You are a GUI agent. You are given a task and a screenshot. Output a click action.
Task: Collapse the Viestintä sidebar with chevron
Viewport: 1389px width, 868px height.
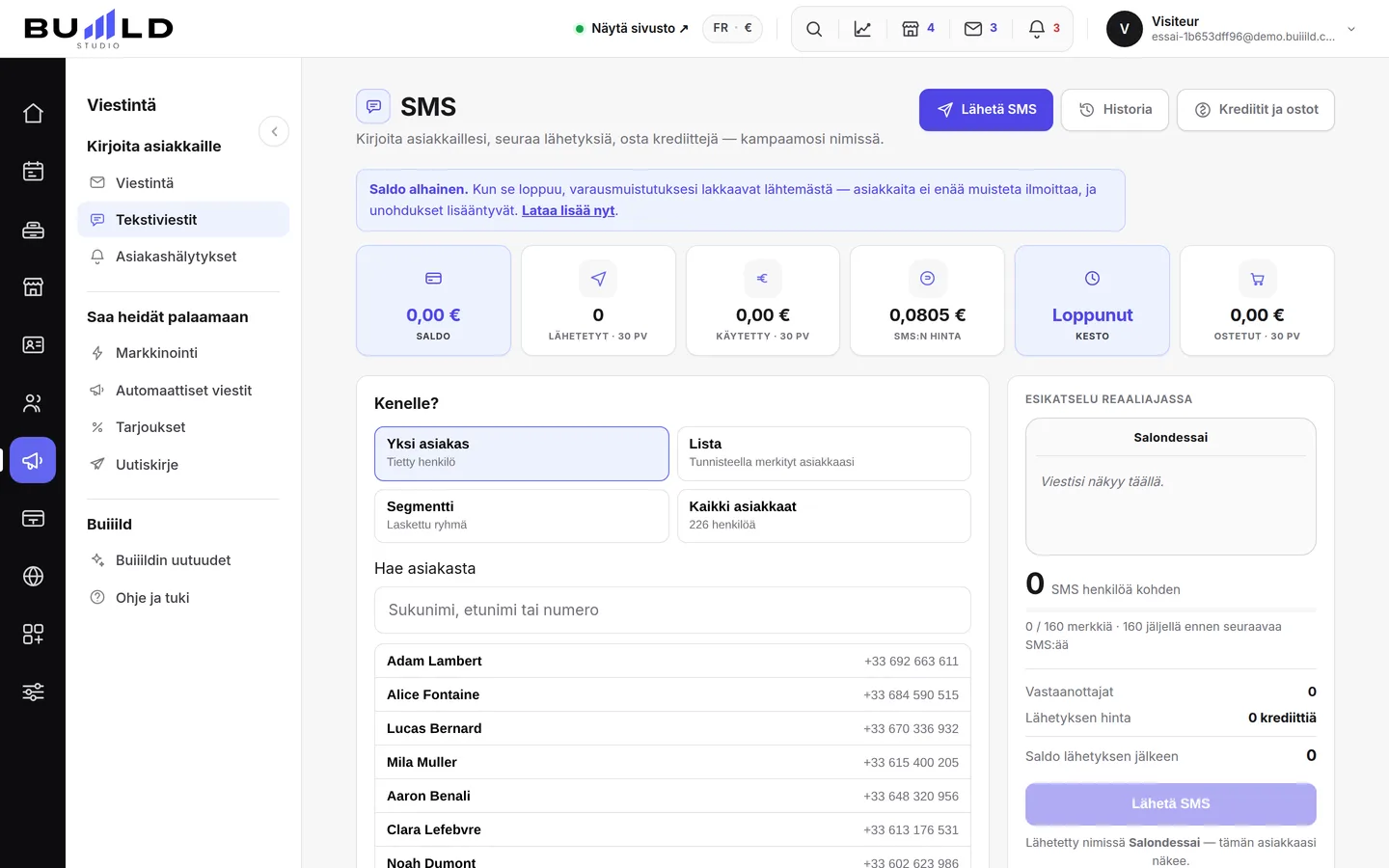(x=274, y=131)
